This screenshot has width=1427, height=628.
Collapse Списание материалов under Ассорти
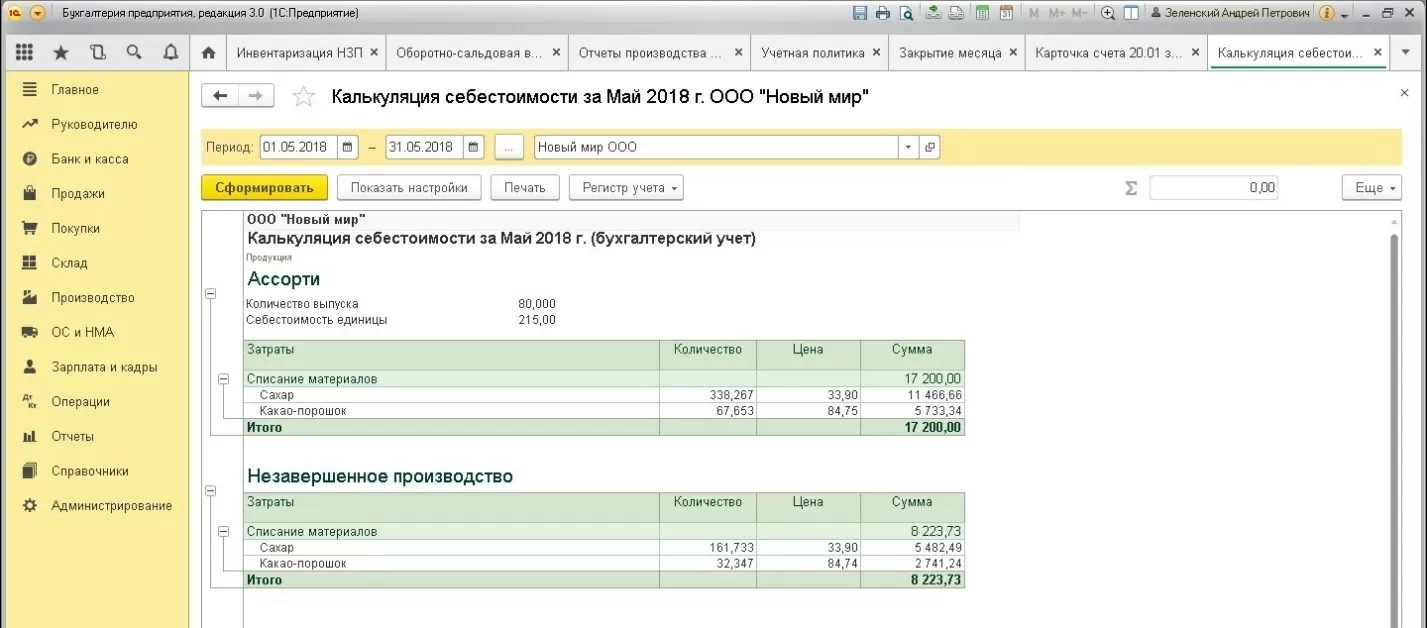[224, 379]
